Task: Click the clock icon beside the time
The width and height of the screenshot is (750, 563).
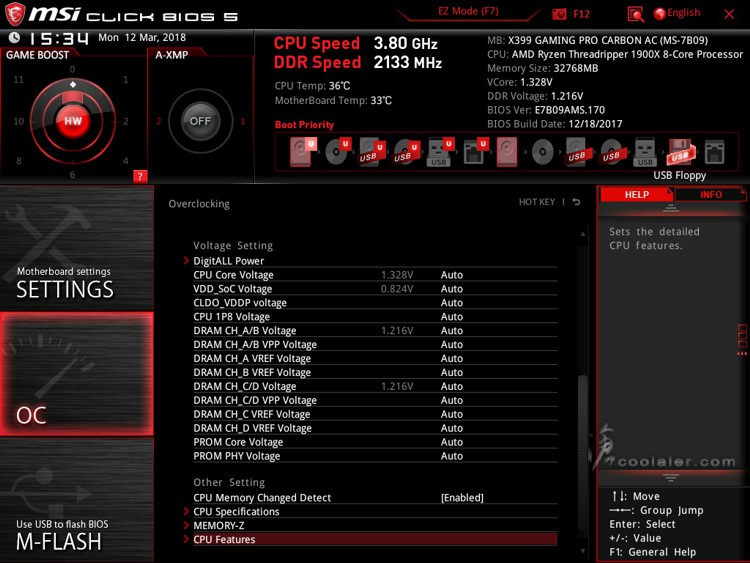Action: pyautogui.click(x=14, y=37)
